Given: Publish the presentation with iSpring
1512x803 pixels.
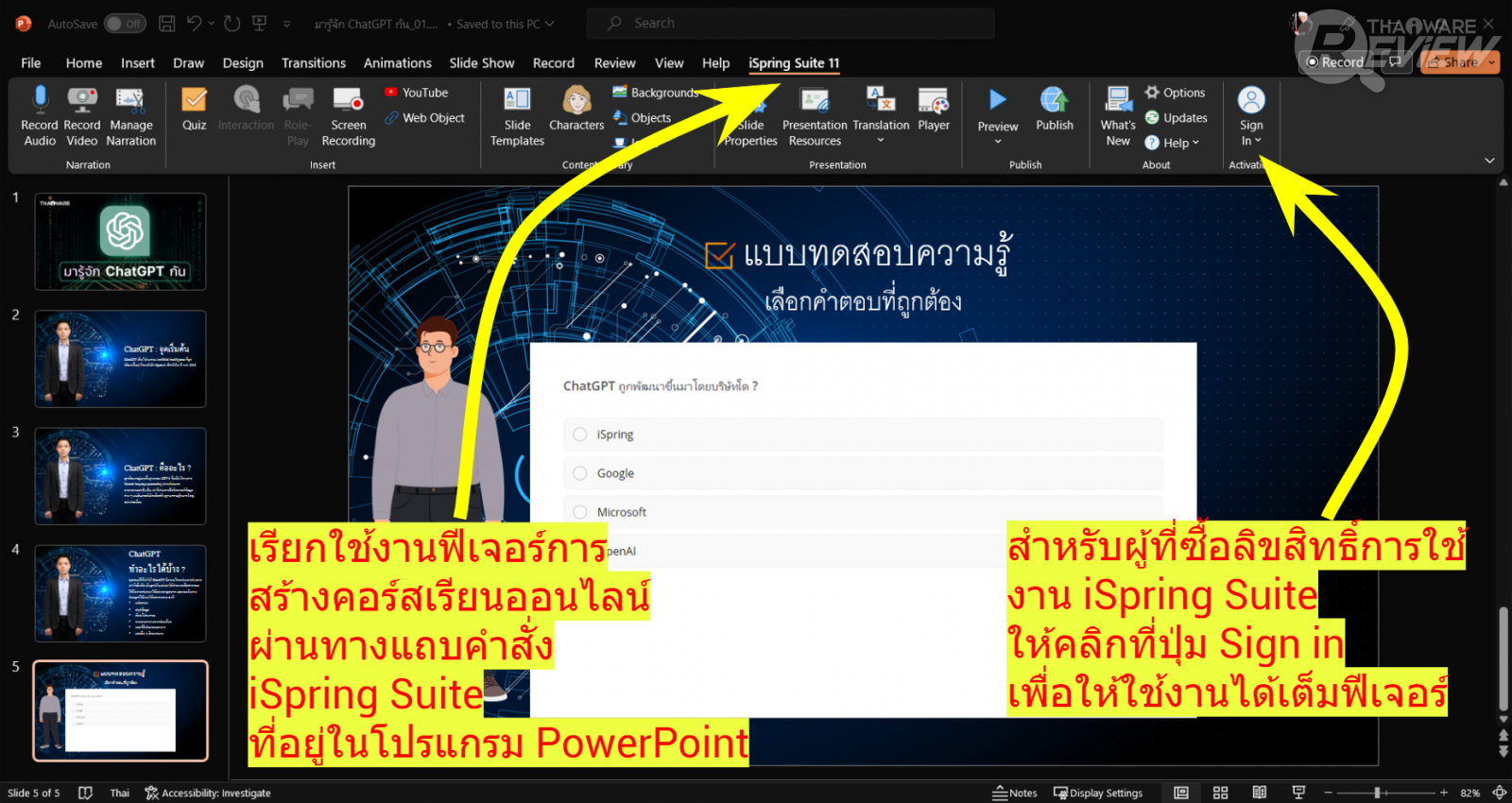Looking at the screenshot, I should (x=1055, y=108).
